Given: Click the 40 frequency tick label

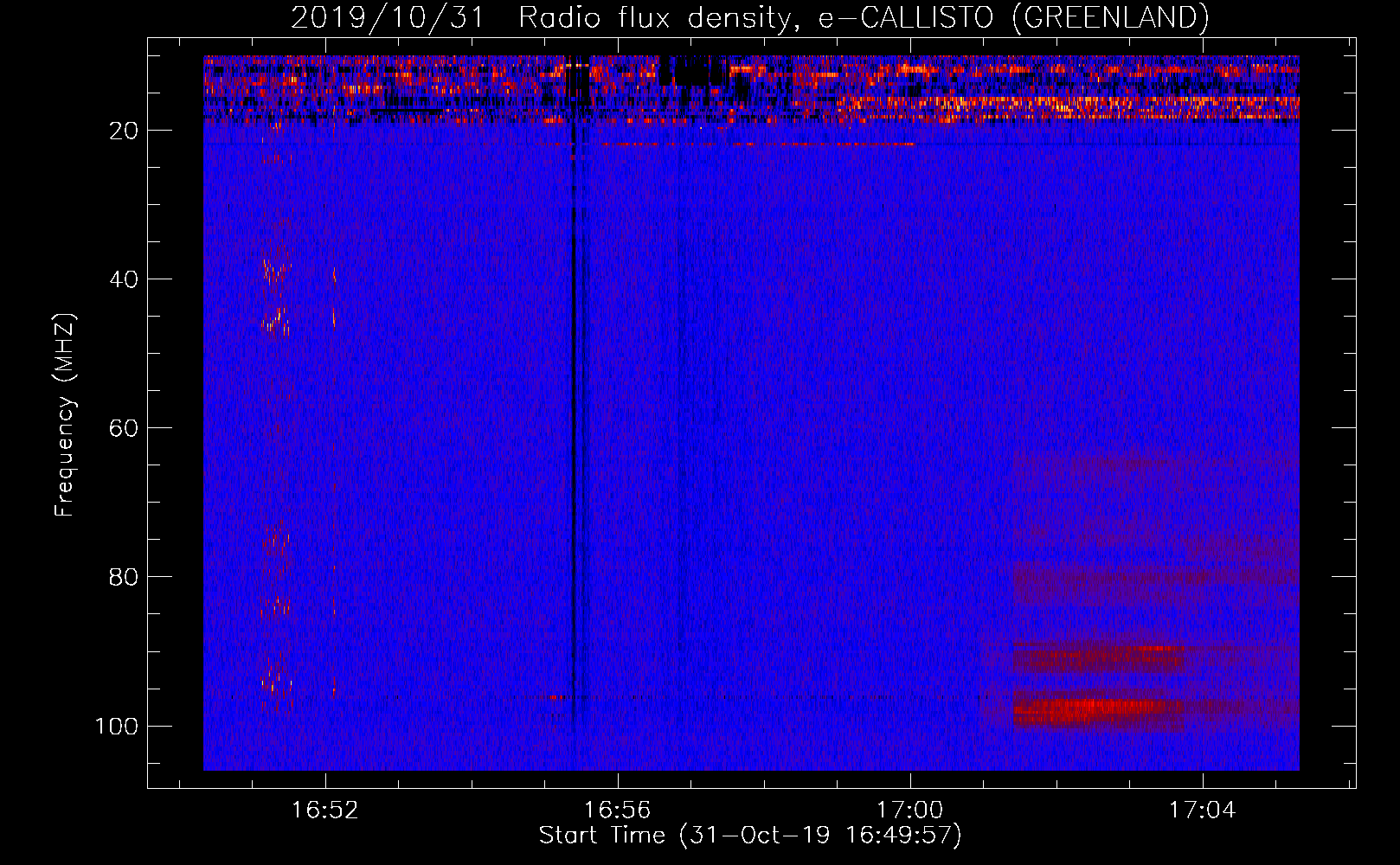Looking at the screenshot, I should pos(124,279).
